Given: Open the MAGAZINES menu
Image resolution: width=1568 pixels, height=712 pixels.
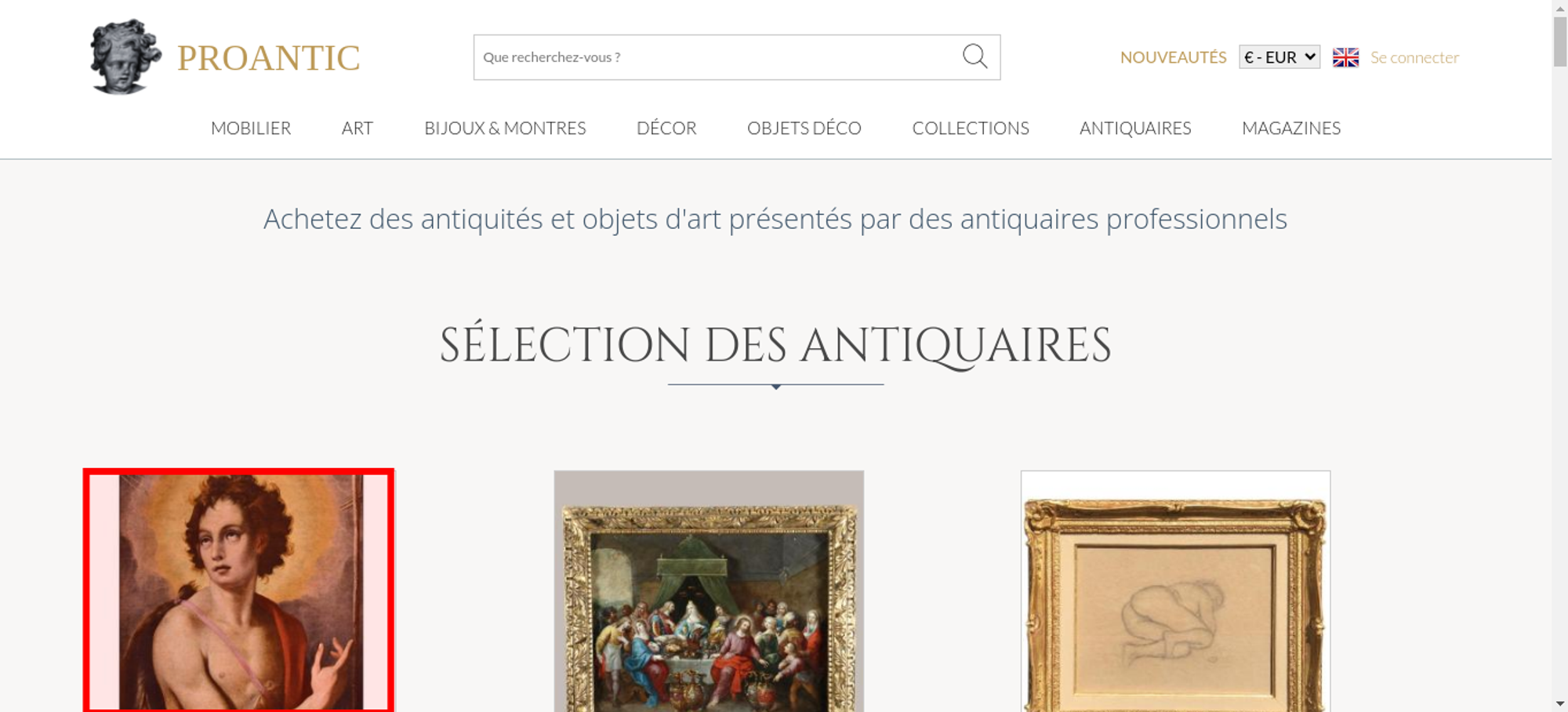Looking at the screenshot, I should coord(1291,128).
